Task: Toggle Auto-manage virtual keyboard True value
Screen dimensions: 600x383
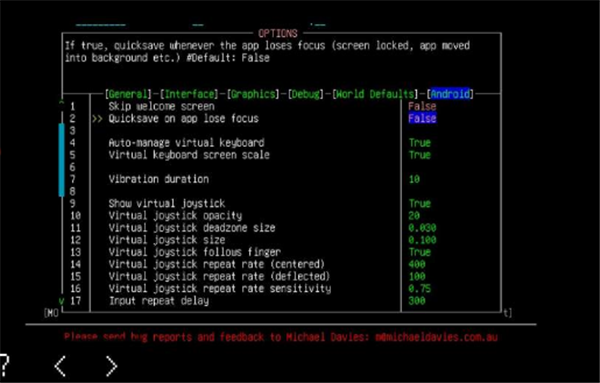Action: pyautogui.click(x=420, y=143)
